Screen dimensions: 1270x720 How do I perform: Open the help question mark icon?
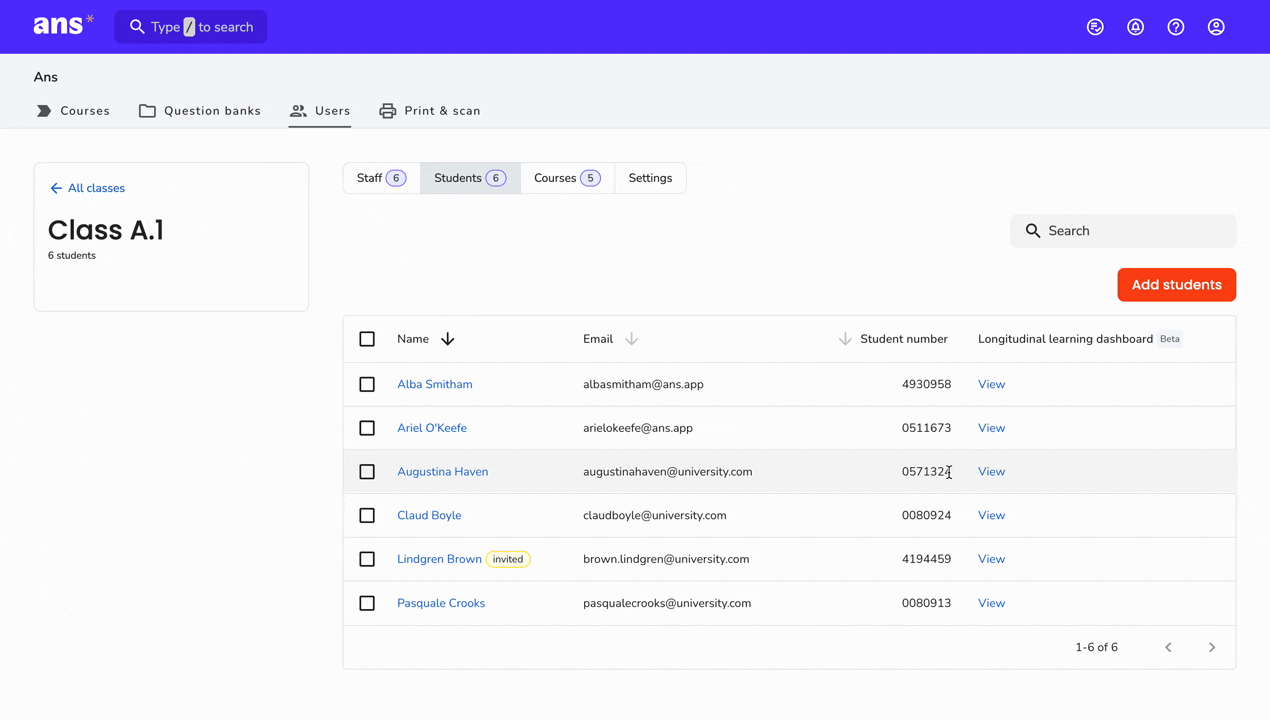point(1176,27)
